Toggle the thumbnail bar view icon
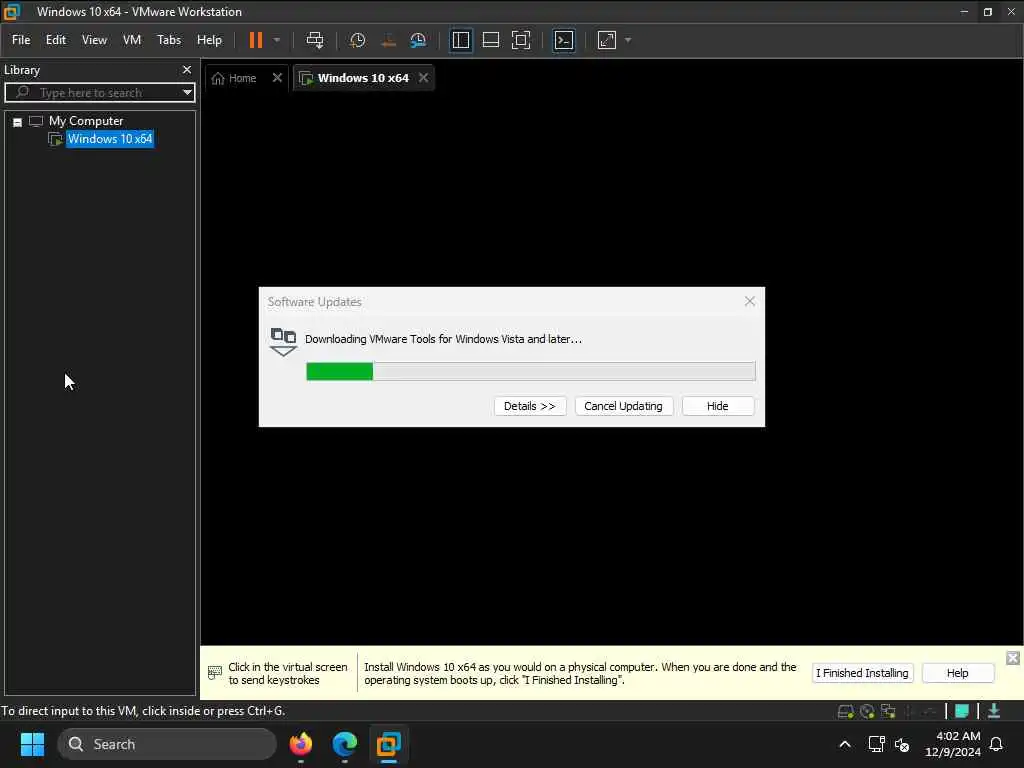1024x768 pixels. pos(490,40)
